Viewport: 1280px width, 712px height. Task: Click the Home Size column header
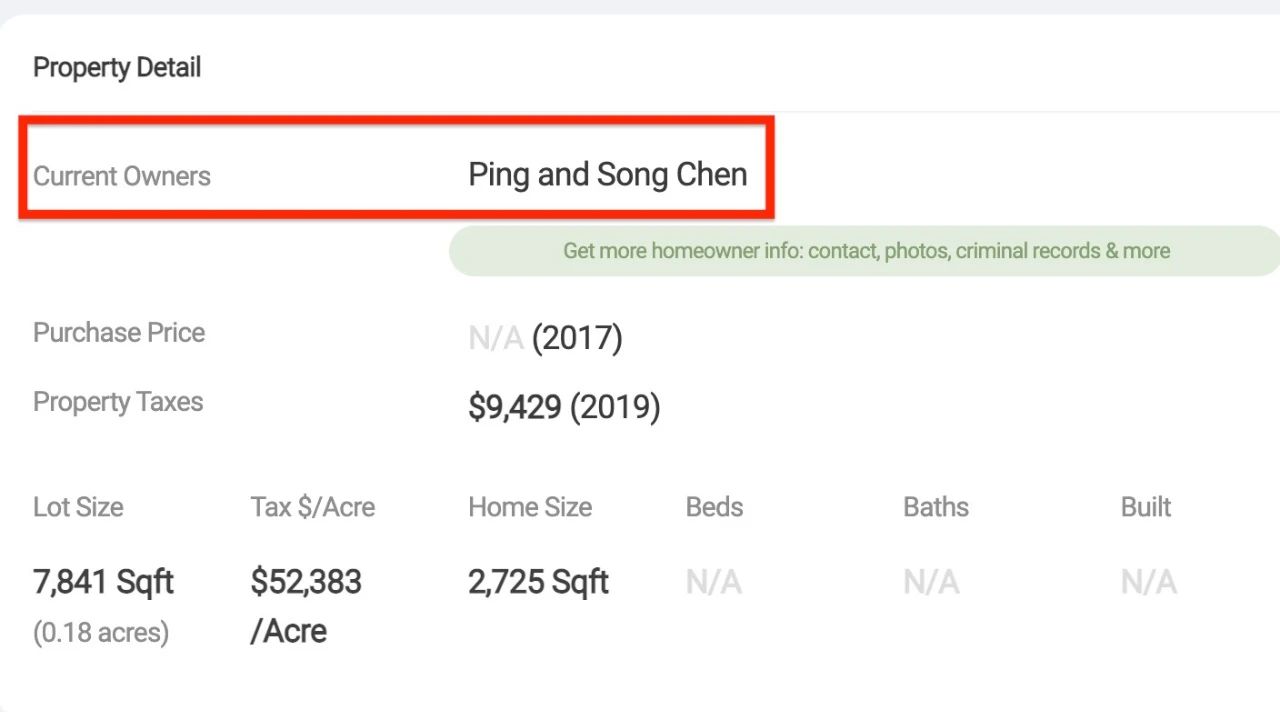point(530,507)
